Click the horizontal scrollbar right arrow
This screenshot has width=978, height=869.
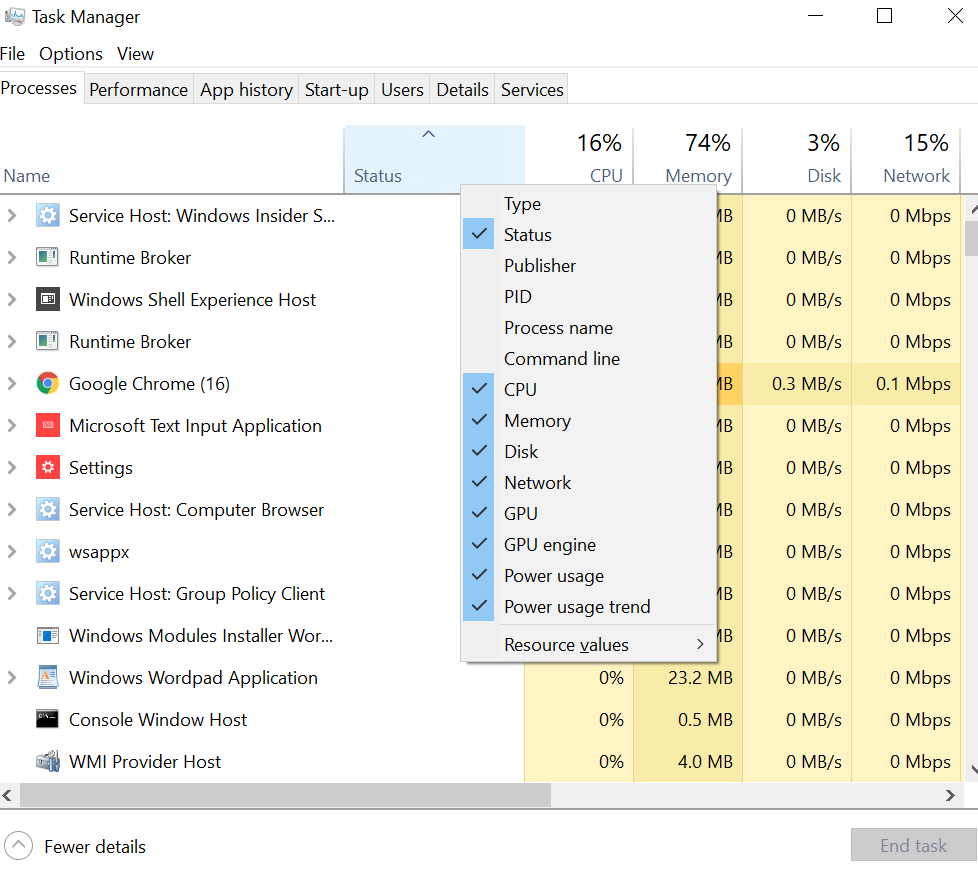(950, 795)
